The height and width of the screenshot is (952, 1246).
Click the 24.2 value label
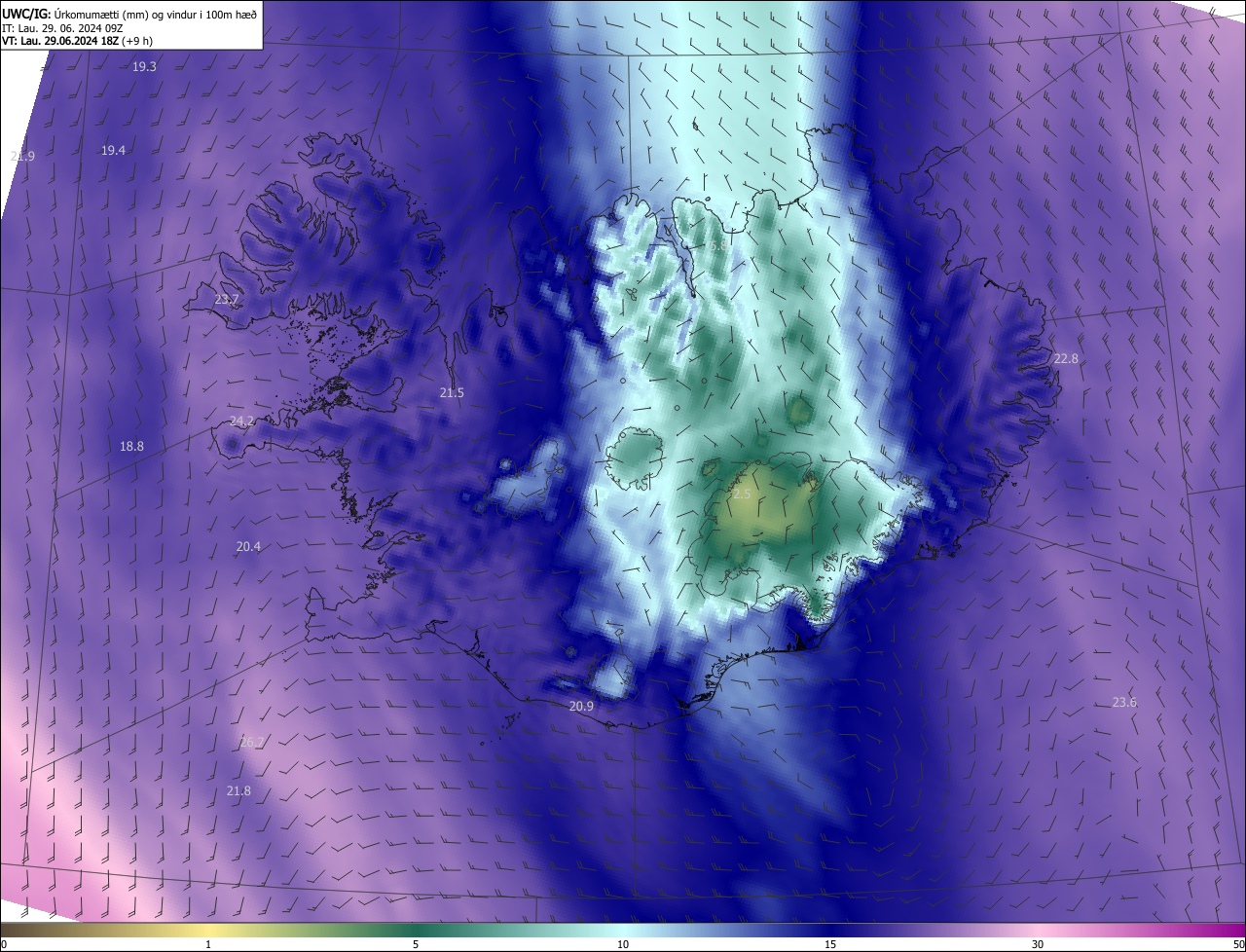(x=241, y=421)
